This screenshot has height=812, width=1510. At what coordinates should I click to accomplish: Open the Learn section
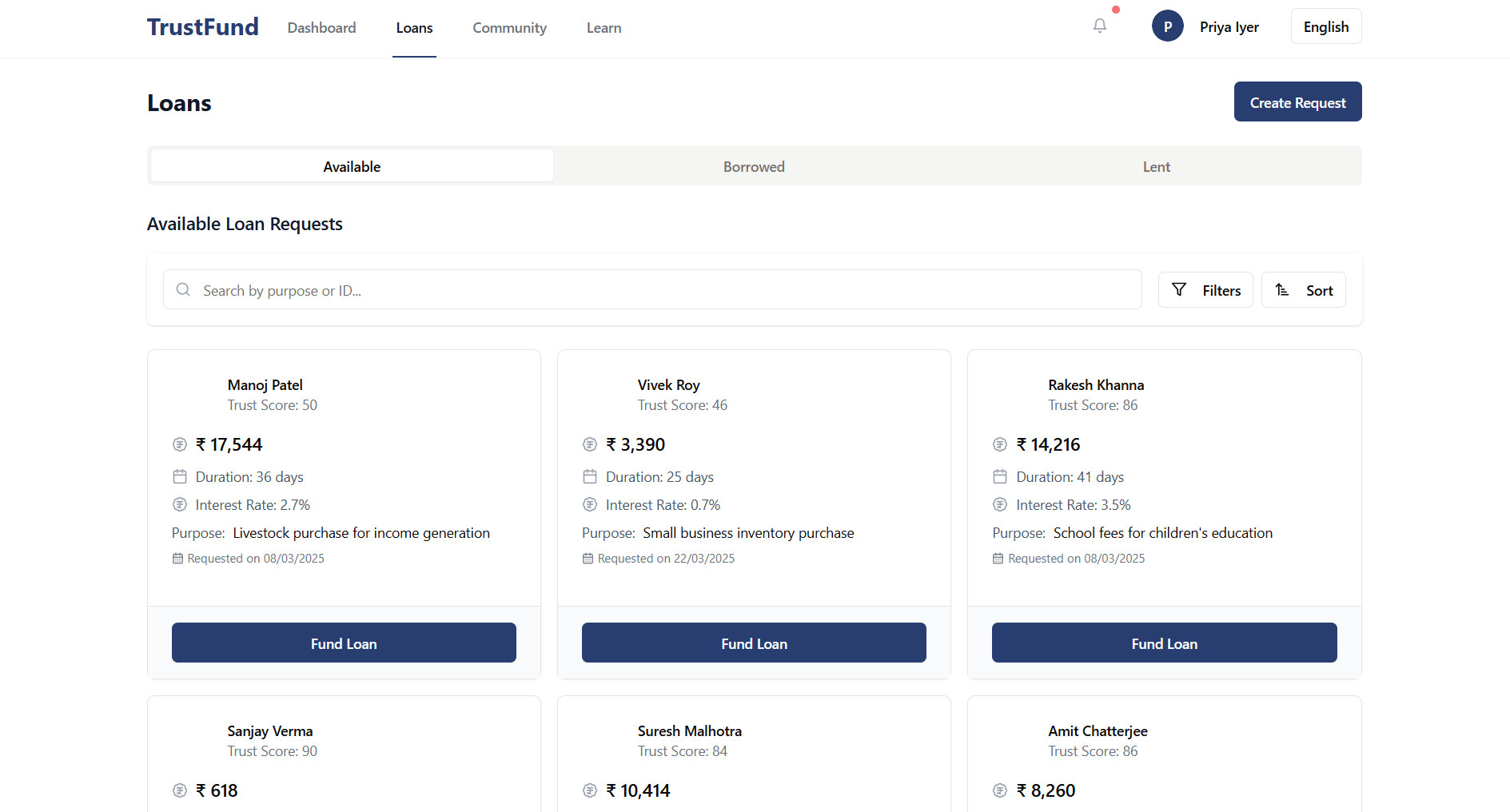pos(604,28)
